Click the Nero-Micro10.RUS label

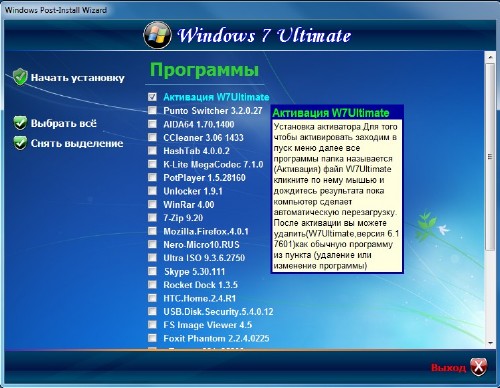201,245
